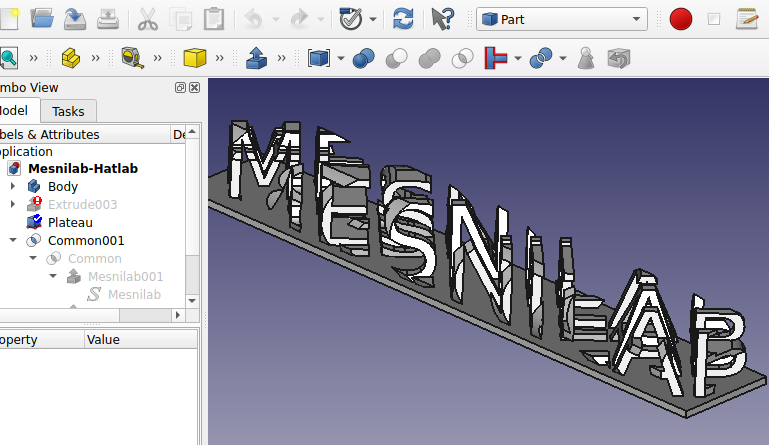Undock the Combo View panel
The image size is (769, 445).
point(180,87)
